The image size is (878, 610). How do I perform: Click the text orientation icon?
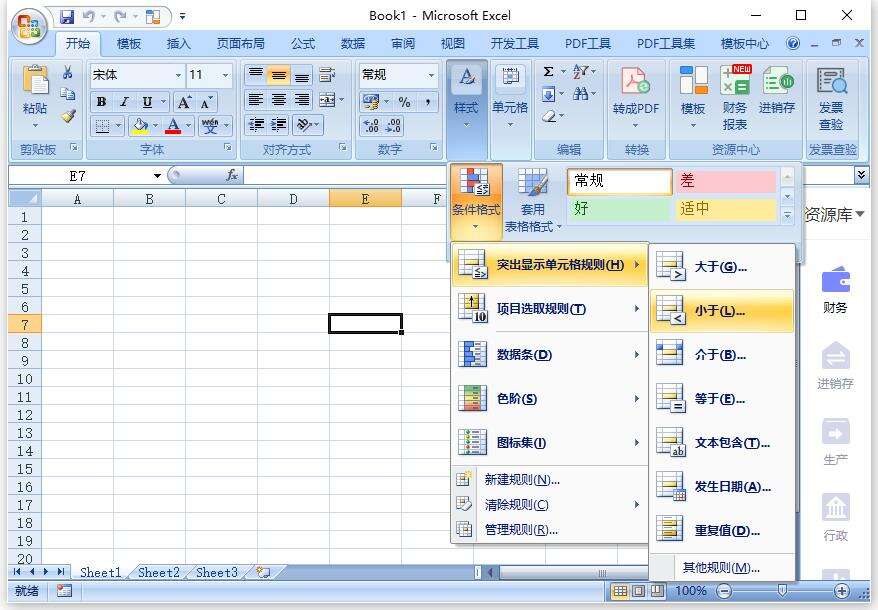[x=304, y=124]
